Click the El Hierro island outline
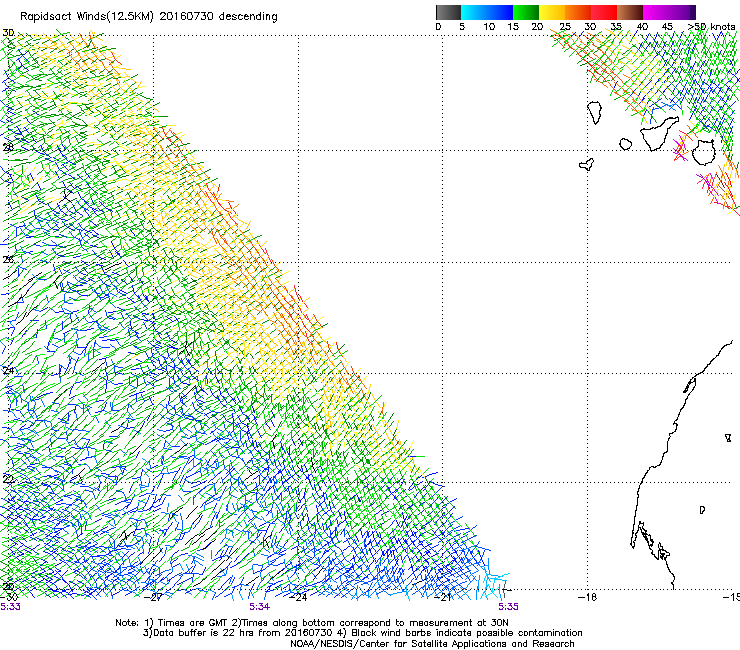 [x=587, y=164]
